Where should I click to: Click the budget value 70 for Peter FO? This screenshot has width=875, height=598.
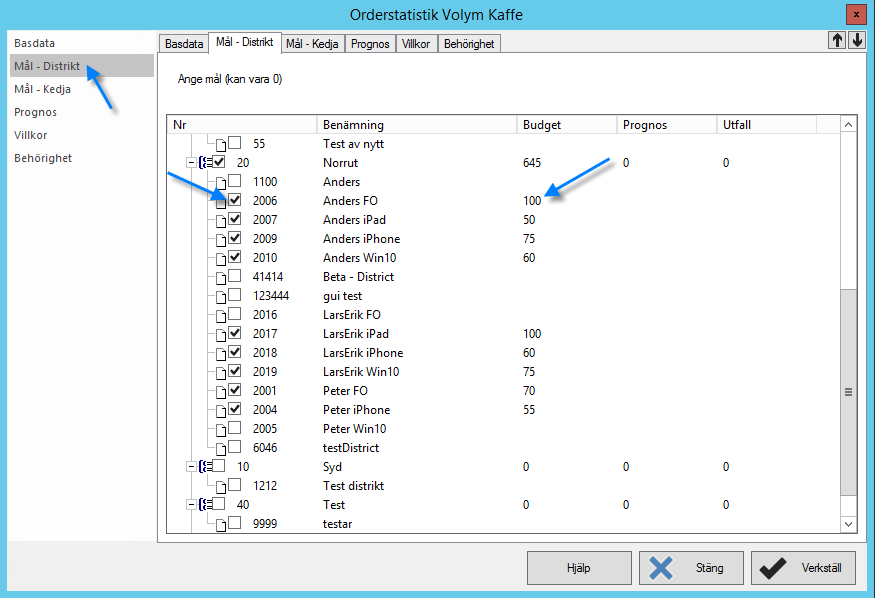coord(529,391)
